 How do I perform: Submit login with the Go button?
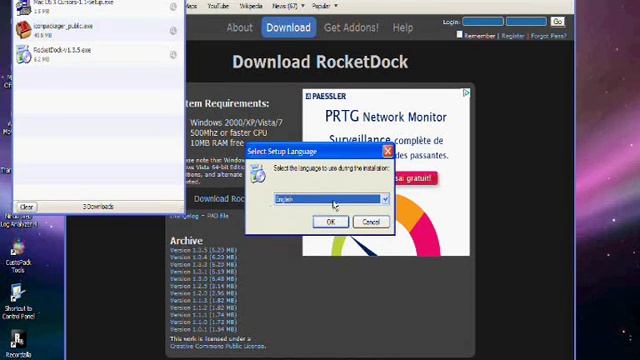(x=557, y=22)
